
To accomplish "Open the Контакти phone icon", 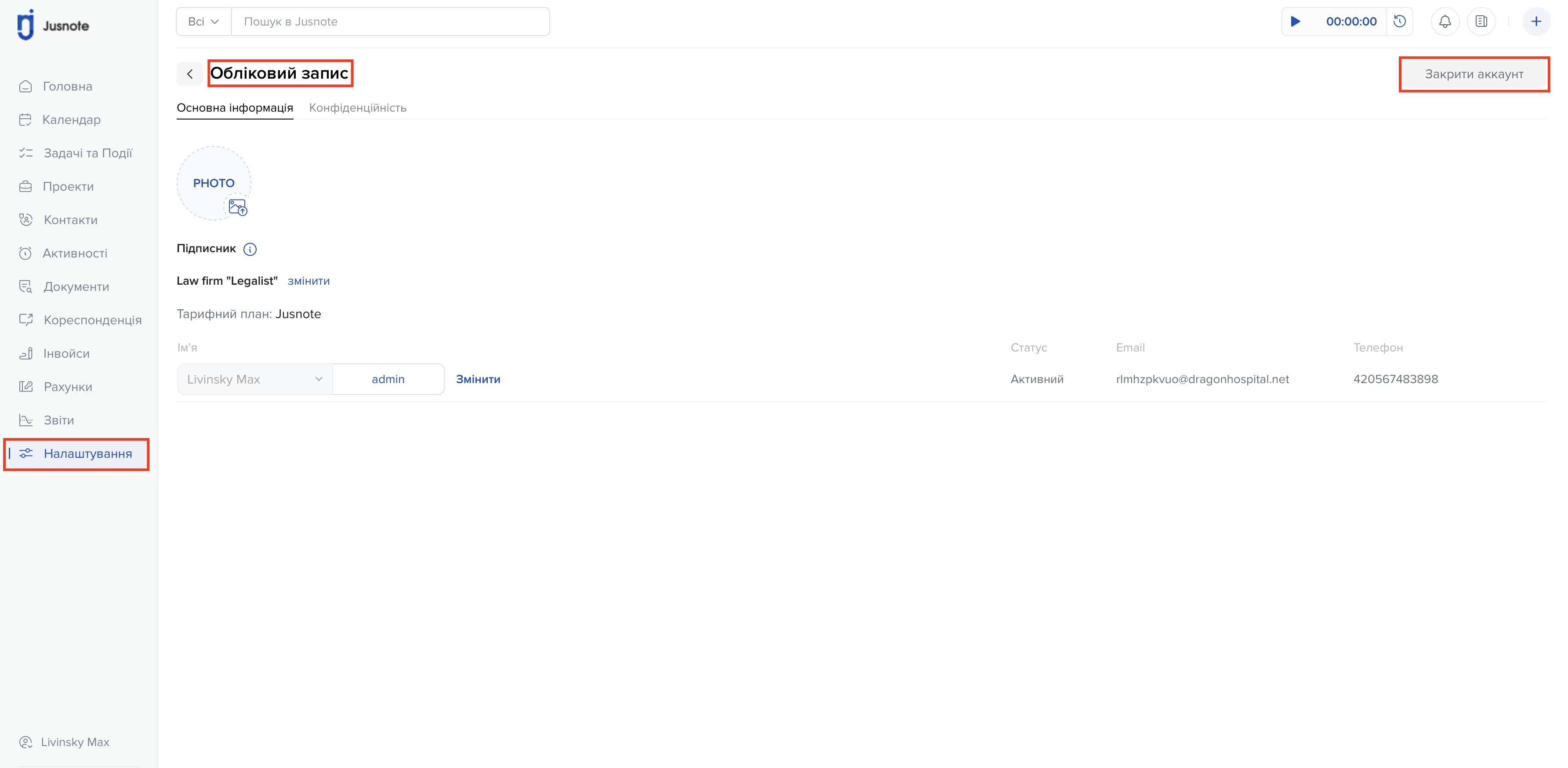I will click(x=25, y=220).
